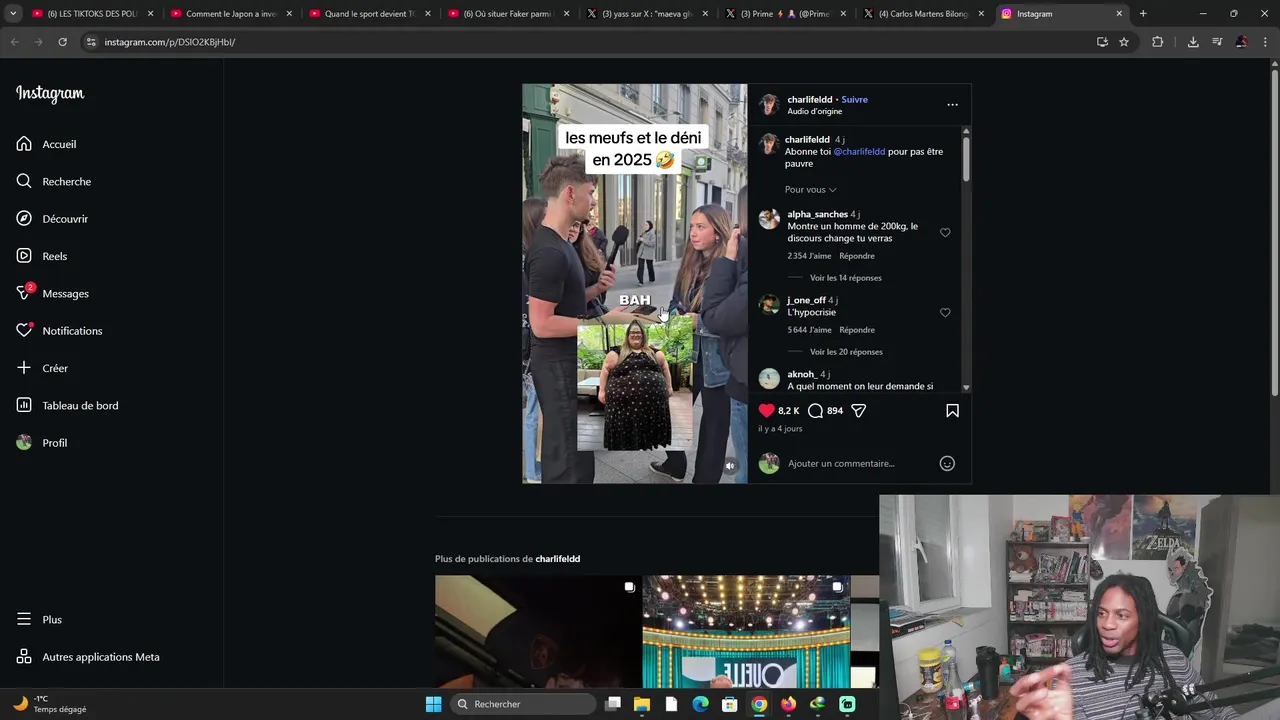This screenshot has height=720, width=1280.
Task: Open charlifeldd link under Plus de publications
Action: [557, 559]
